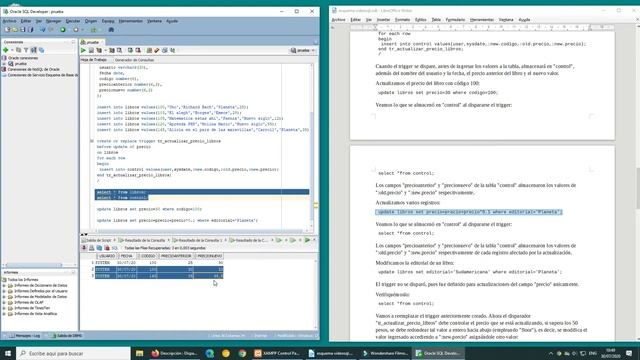Viewport: 640px width, 360px height.
Task: Click the green Back navigation icon
Action: click(62, 29)
